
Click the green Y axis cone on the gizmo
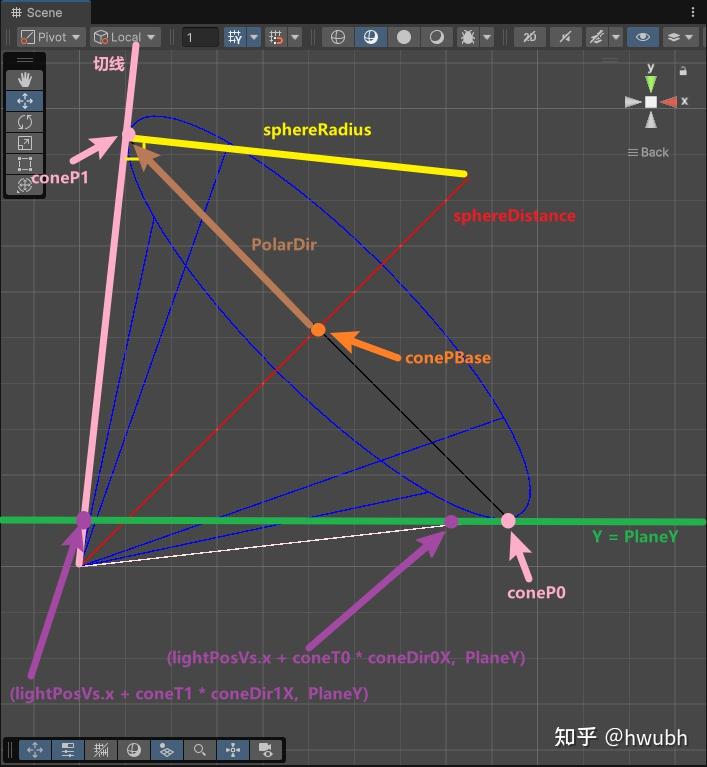[x=651, y=83]
